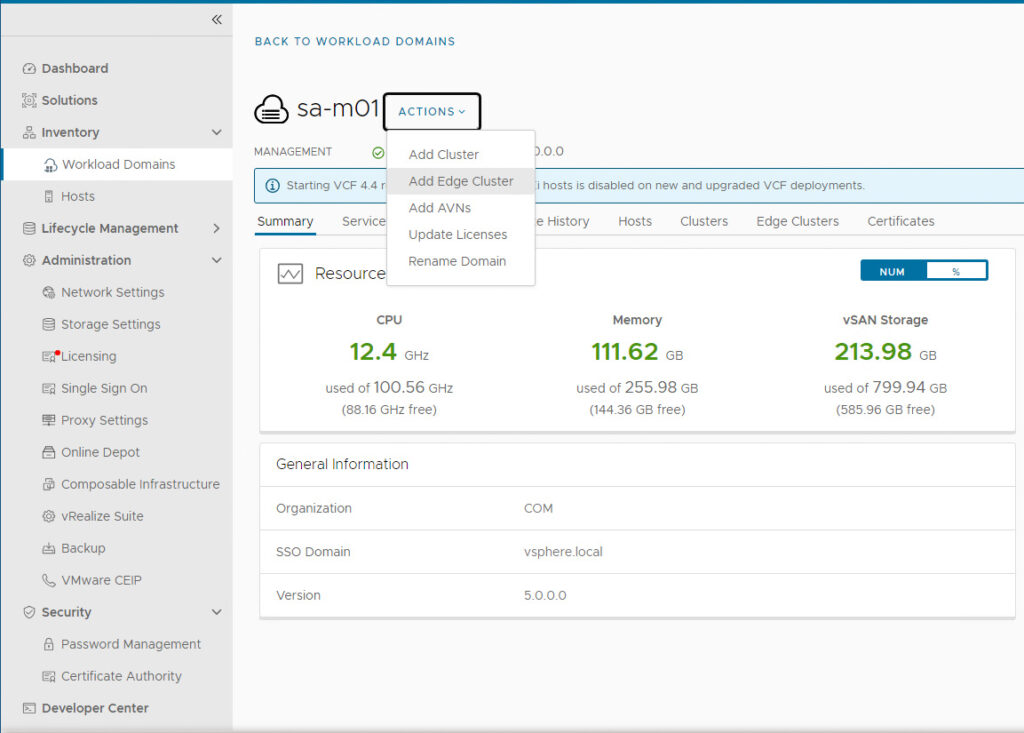Open Storage Settings page
The width and height of the screenshot is (1024, 733).
[110, 325]
